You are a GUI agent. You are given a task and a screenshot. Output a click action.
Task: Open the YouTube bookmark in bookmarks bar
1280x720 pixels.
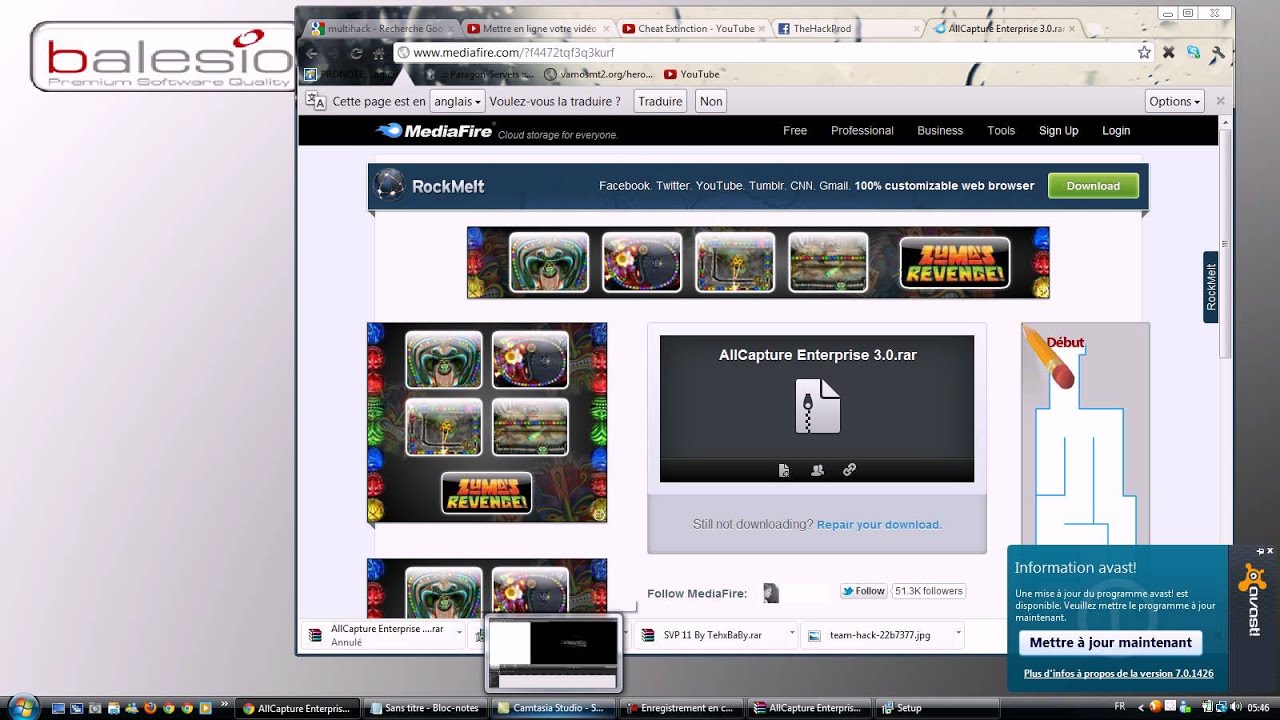(691, 74)
